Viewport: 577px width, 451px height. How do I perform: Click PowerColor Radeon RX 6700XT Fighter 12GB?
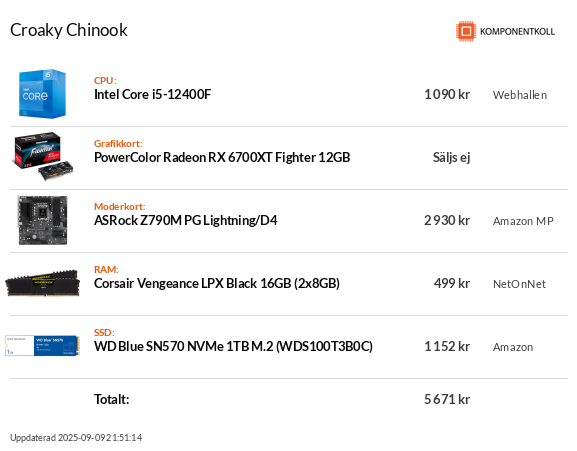[x=222, y=157]
